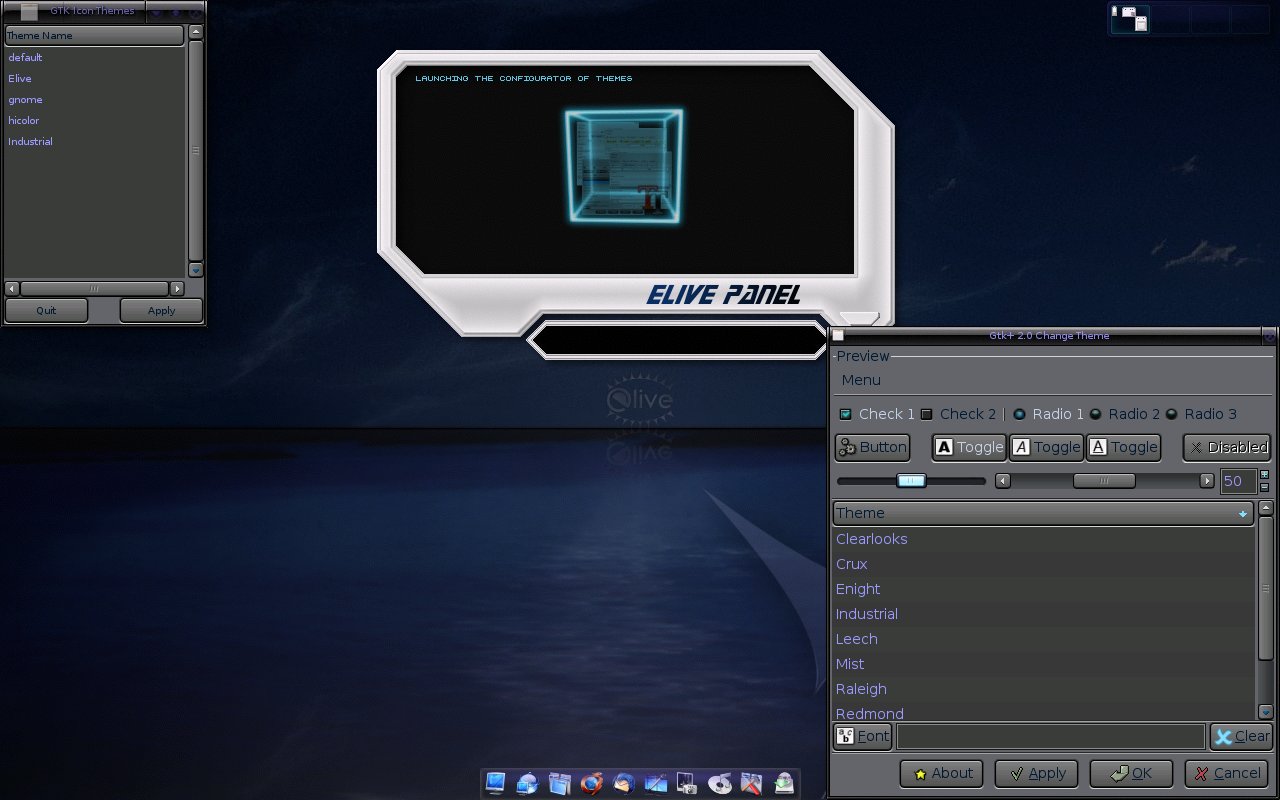Click the Theme Name column header
The image size is (1280, 800).
(94, 36)
